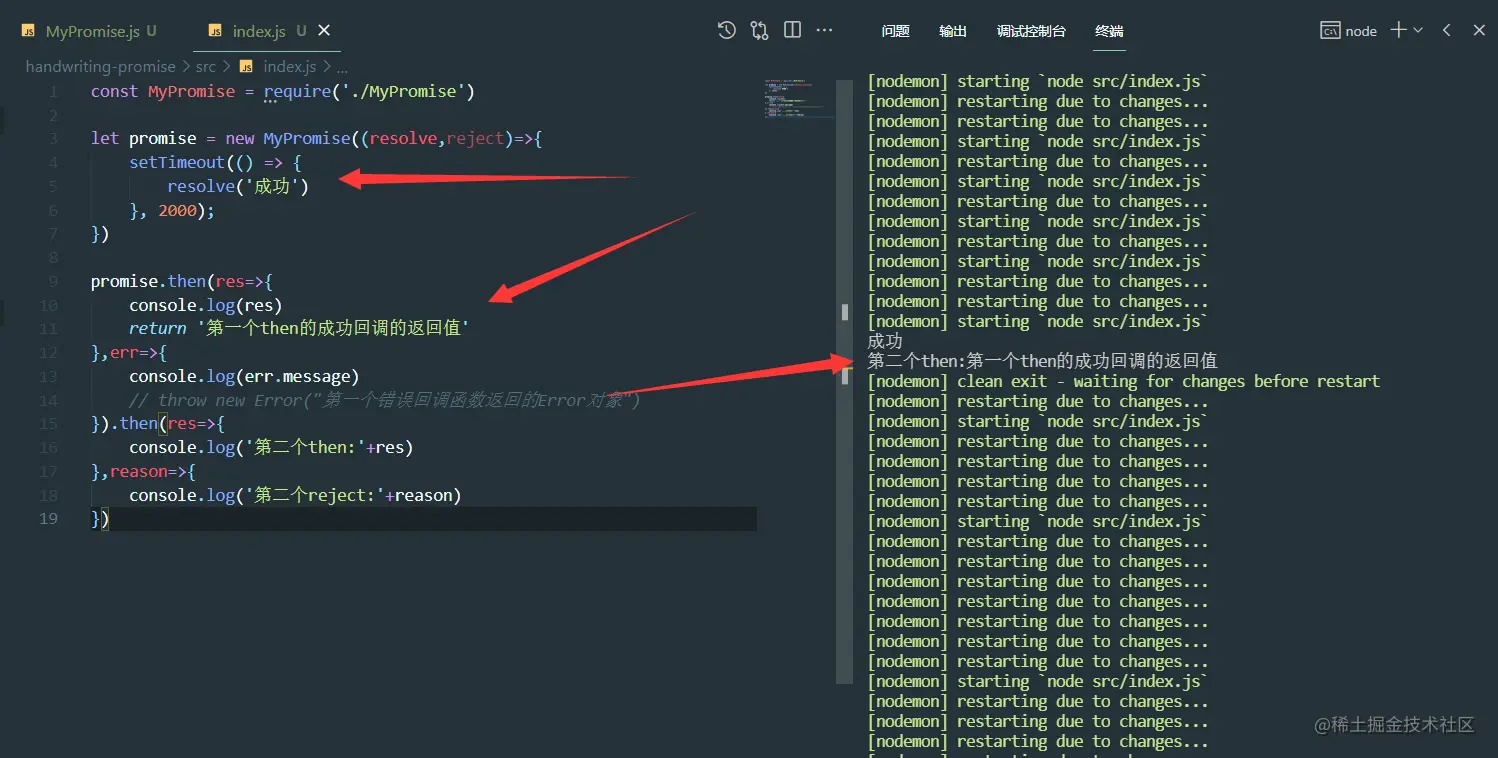The height and width of the screenshot is (758, 1498).
Task: Click the terminal's vertical scrollbar
Action: pos(845,380)
